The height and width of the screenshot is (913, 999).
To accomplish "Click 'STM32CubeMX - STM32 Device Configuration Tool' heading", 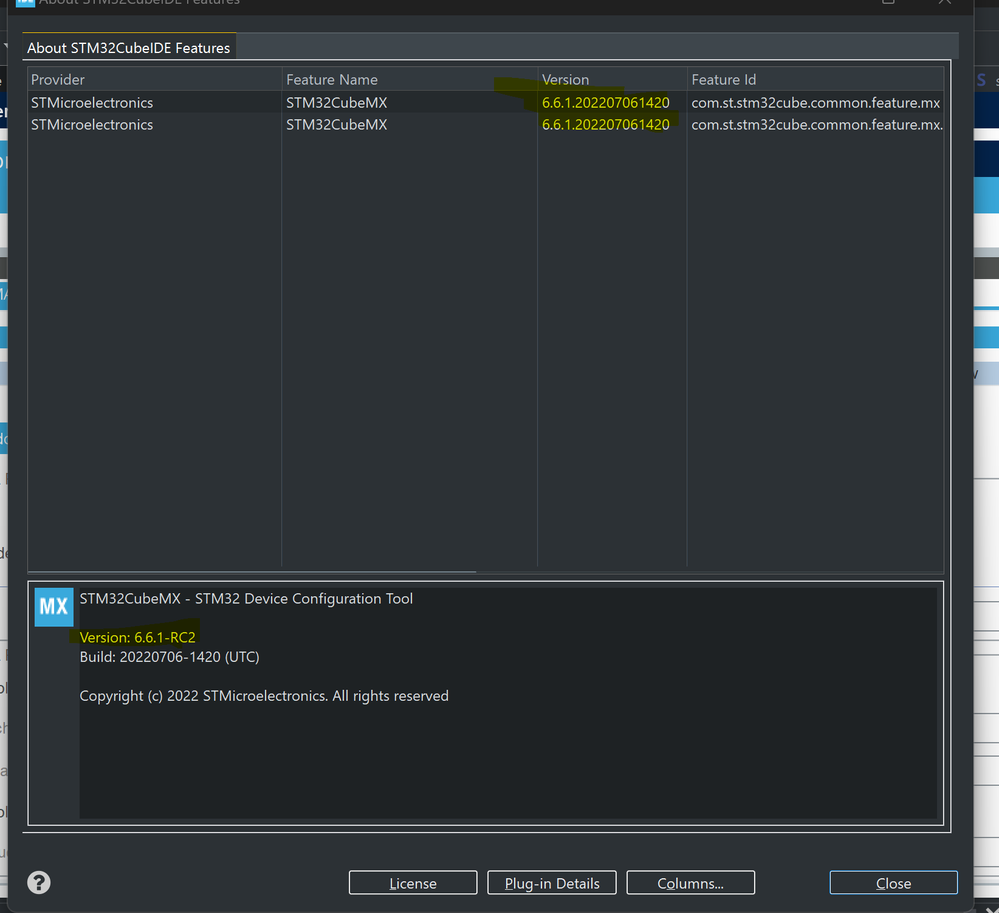I will point(246,599).
